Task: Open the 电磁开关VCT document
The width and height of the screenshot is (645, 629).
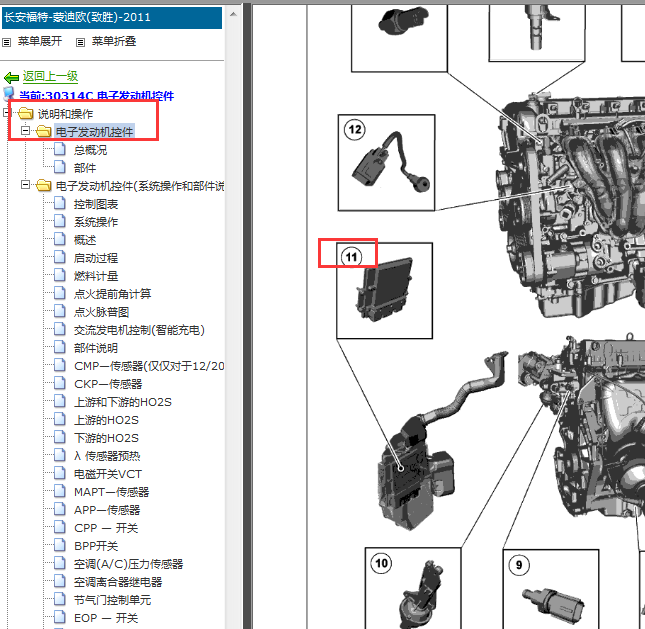Action: 108,474
